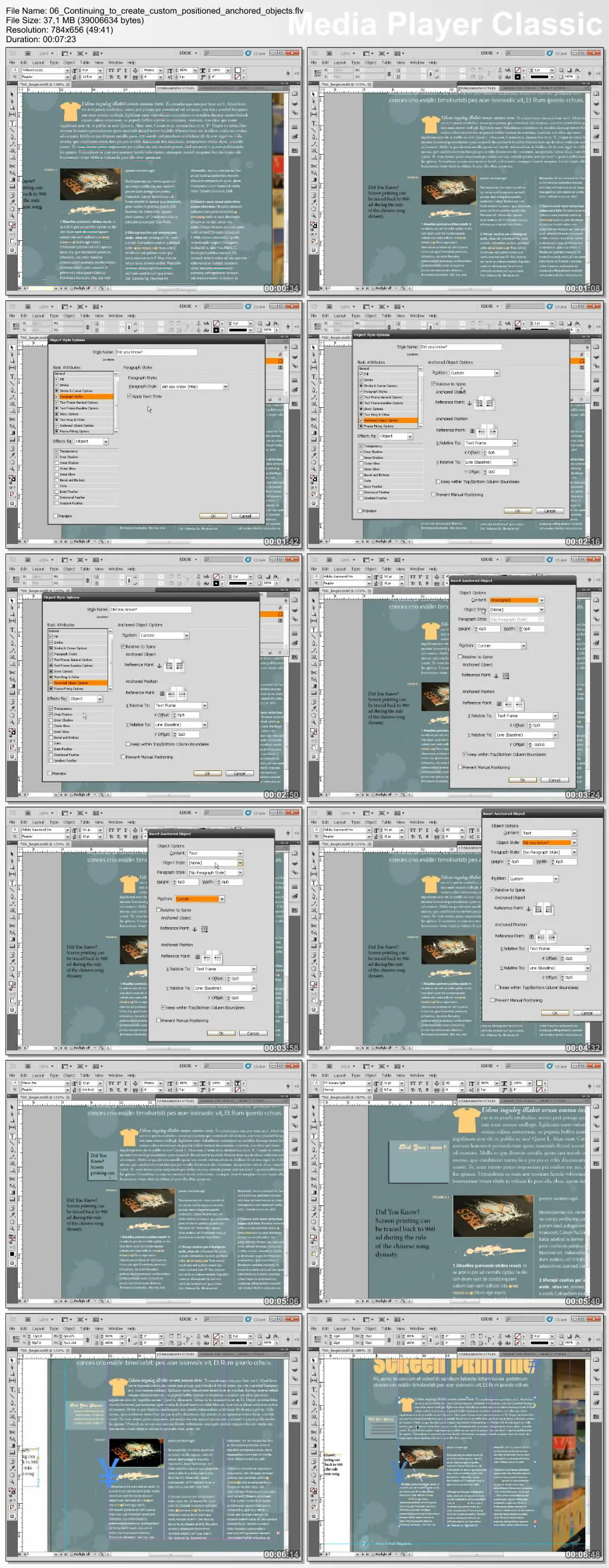Toggle Drop Shadow in 00:02:16 dialog

360,452
